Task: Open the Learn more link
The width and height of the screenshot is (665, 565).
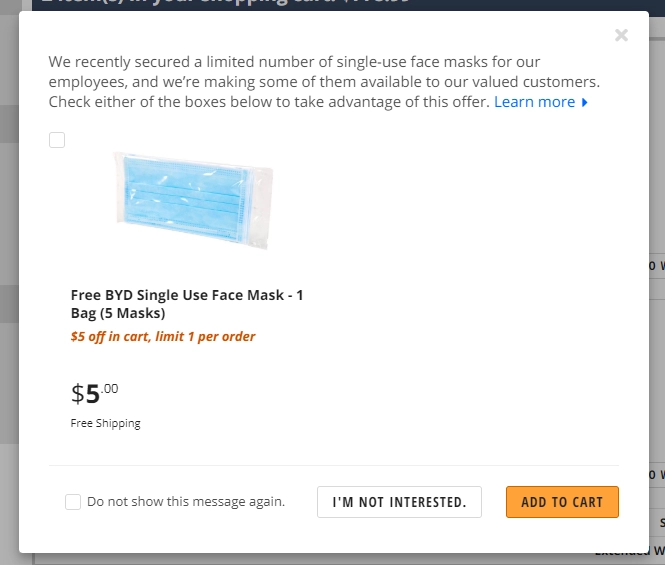Action: coord(535,102)
